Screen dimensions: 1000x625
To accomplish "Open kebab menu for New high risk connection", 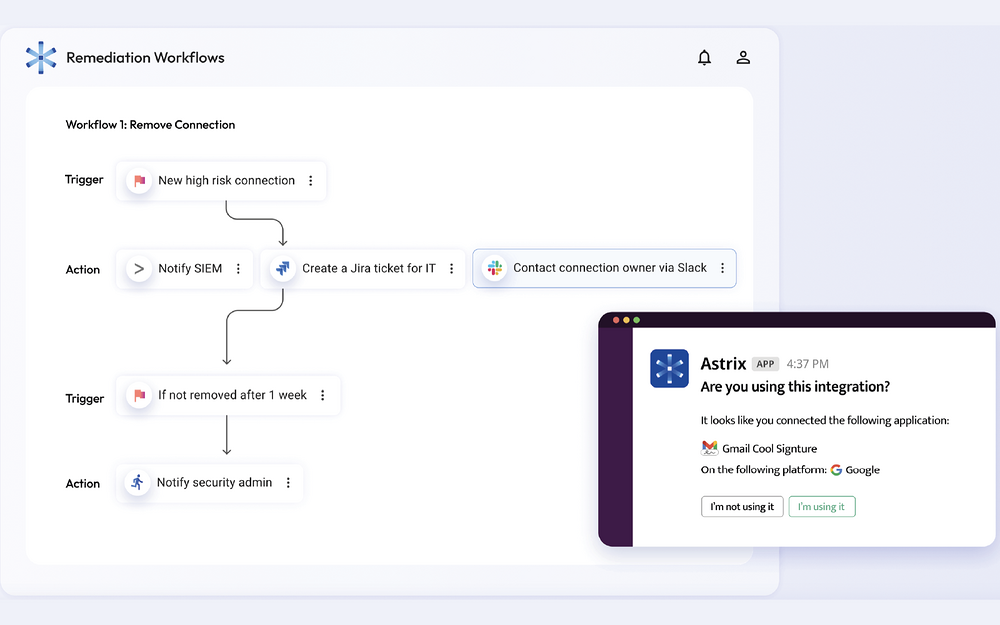I will click(311, 180).
